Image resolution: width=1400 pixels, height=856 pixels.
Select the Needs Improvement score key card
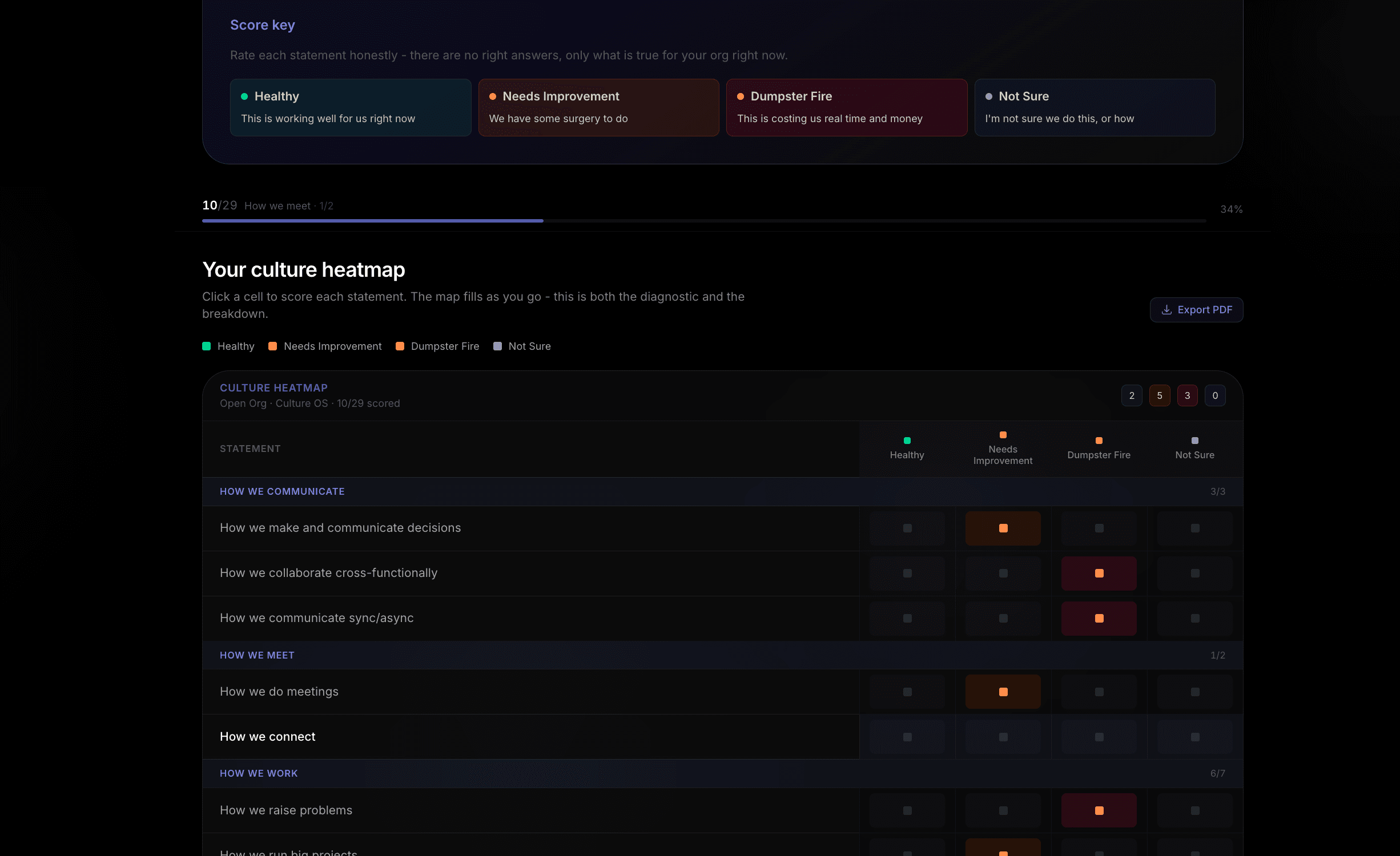598,107
